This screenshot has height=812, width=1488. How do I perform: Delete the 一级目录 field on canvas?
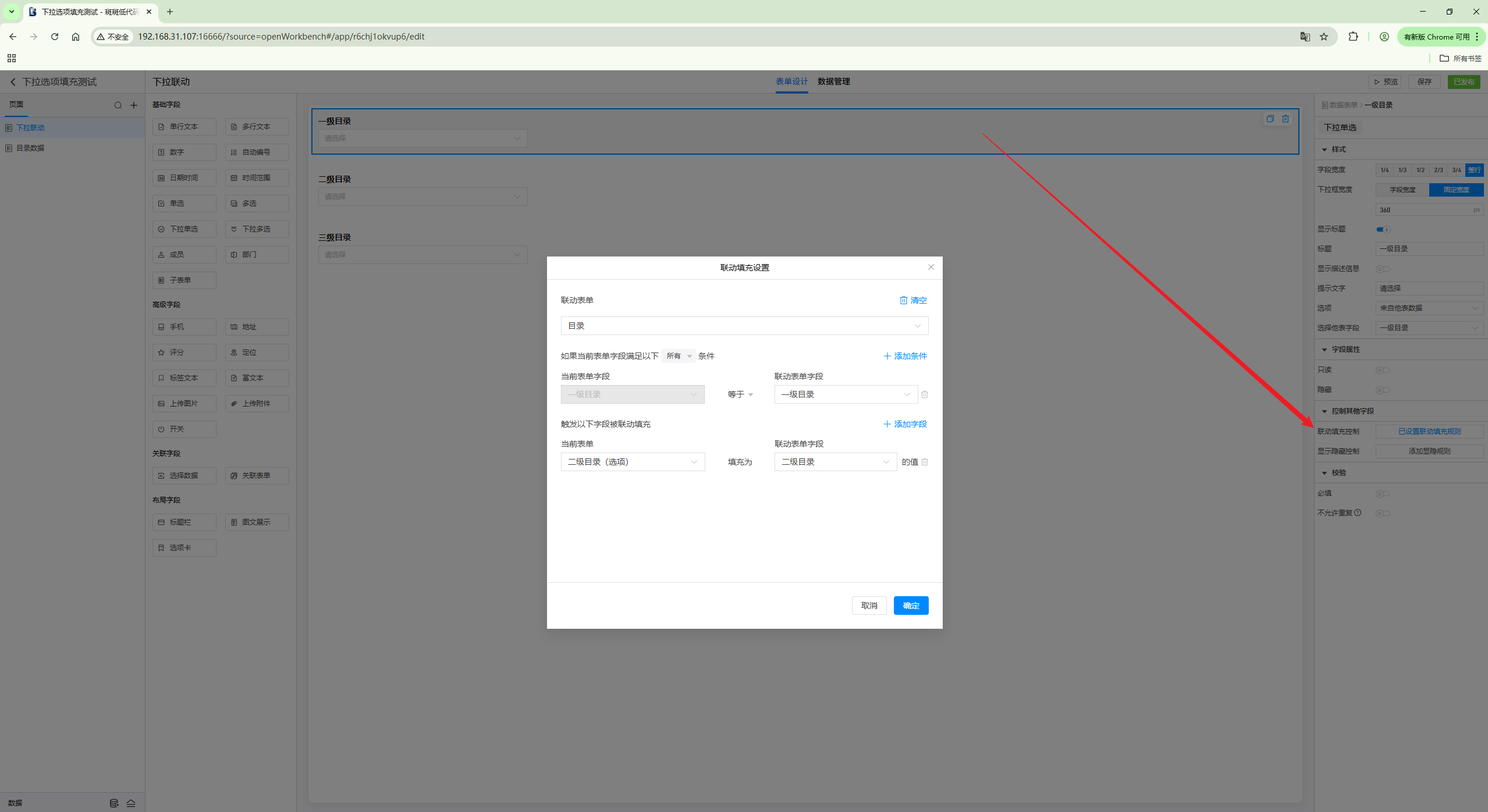click(1285, 119)
